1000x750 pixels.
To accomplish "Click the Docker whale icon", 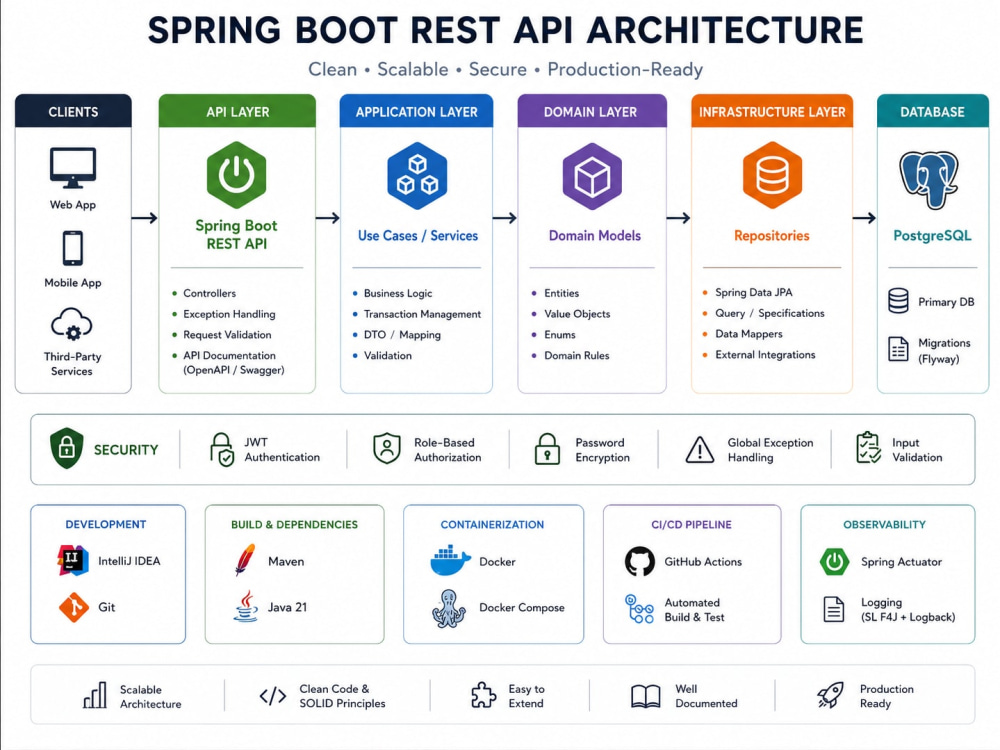I will point(450,561).
